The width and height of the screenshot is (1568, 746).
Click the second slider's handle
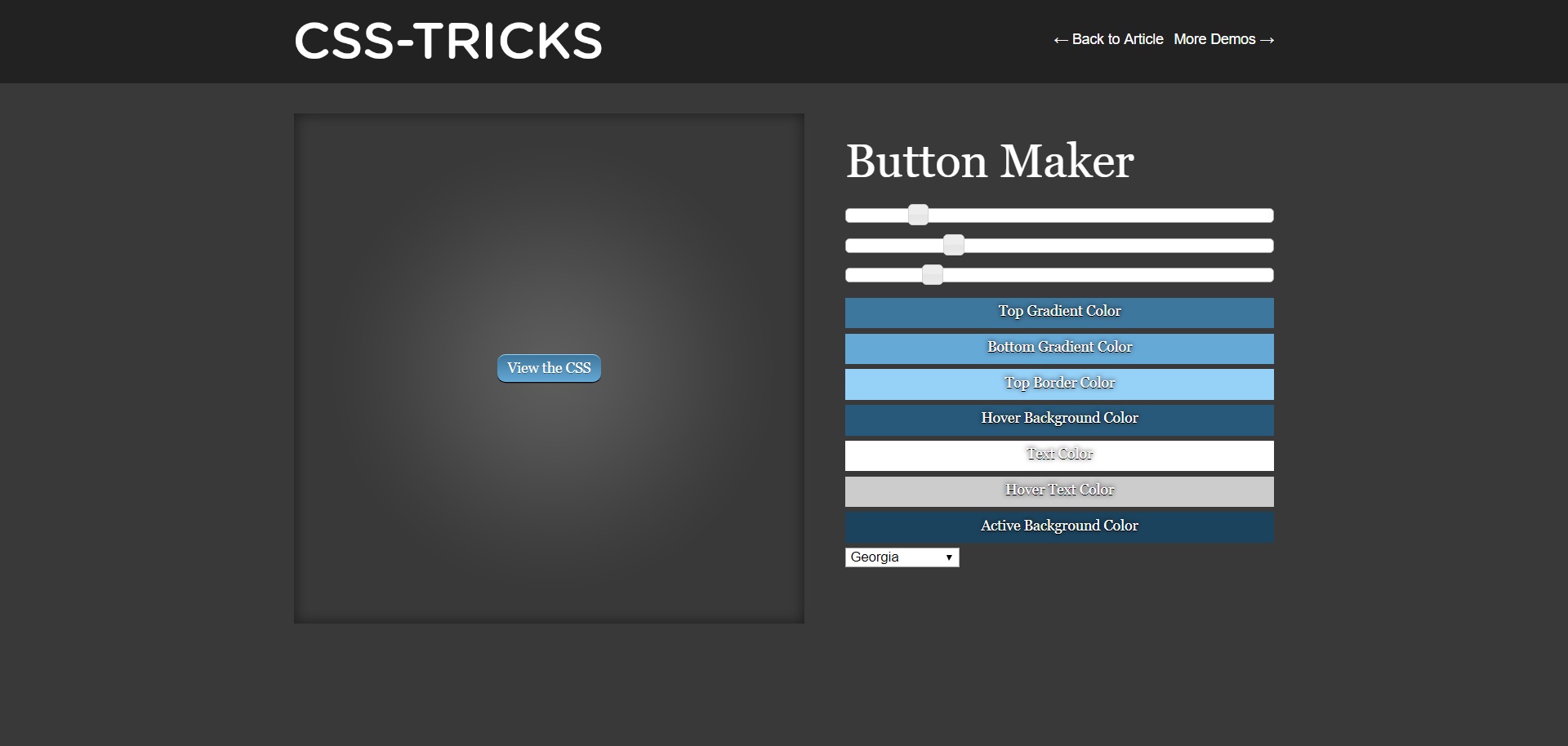tap(953, 246)
